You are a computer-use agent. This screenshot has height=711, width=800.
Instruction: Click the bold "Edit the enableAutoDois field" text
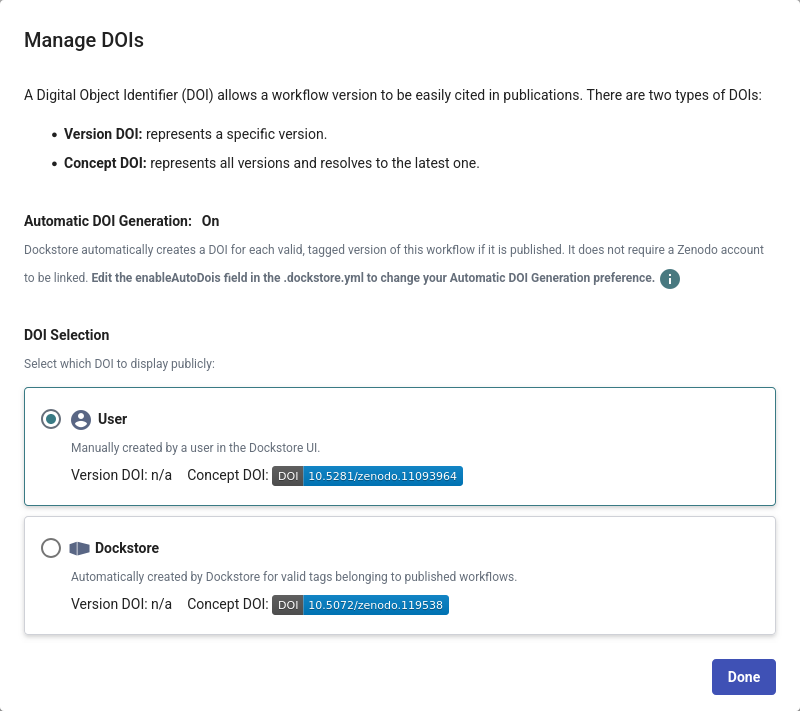click(372, 278)
